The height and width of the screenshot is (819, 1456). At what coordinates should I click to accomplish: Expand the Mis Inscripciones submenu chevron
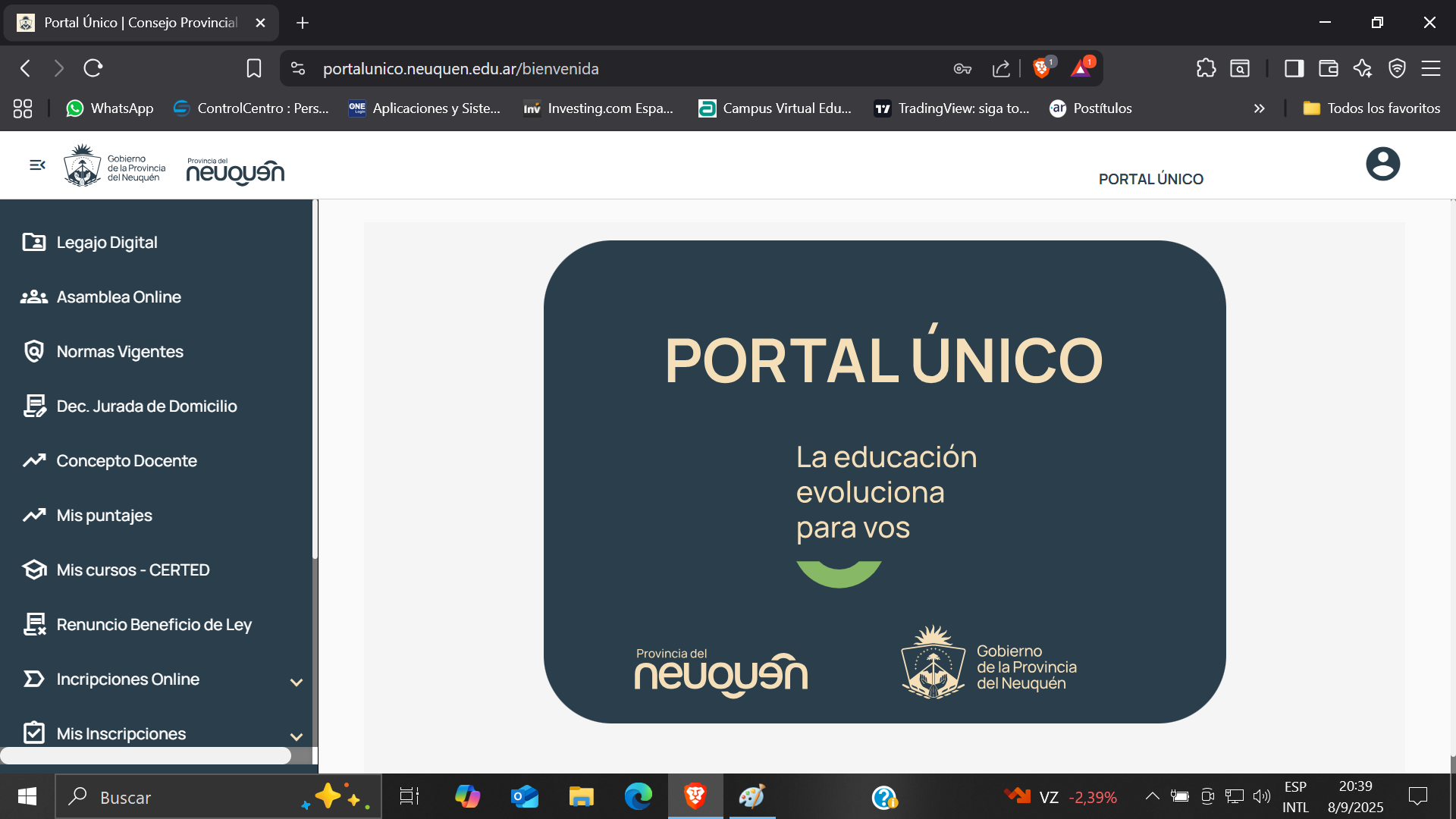tap(297, 736)
